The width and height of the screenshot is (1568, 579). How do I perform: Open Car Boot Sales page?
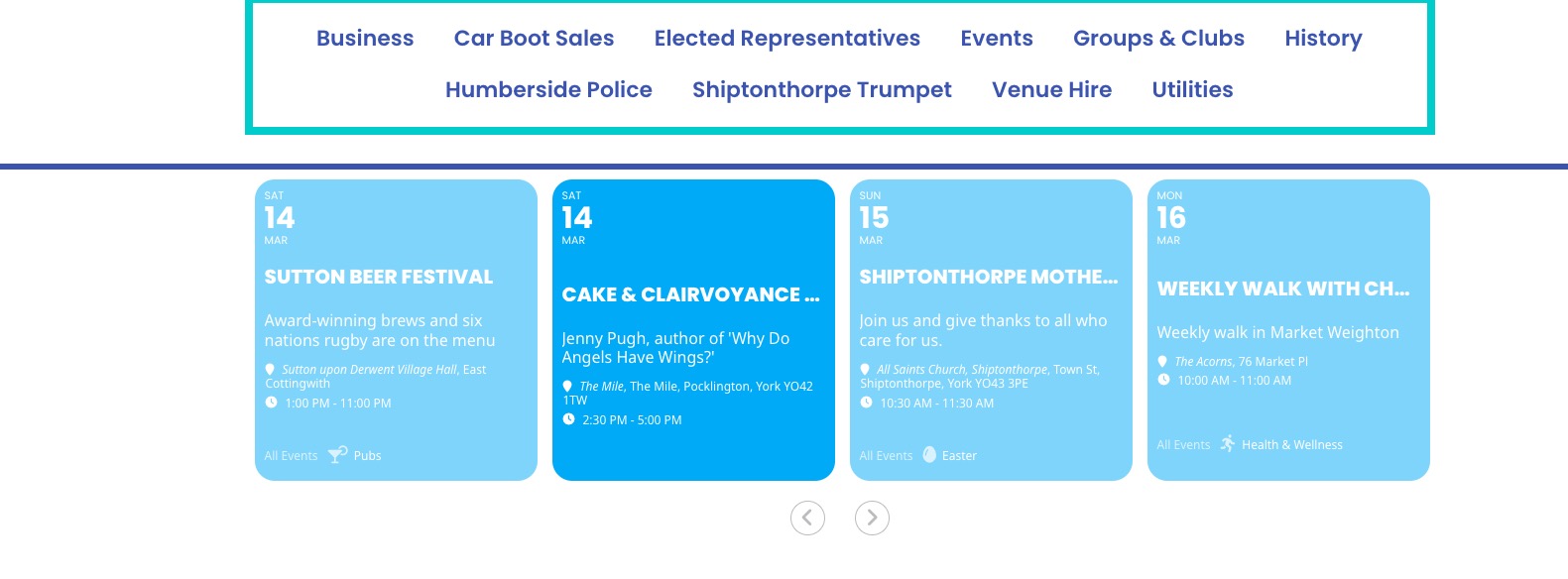[x=534, y=38]
